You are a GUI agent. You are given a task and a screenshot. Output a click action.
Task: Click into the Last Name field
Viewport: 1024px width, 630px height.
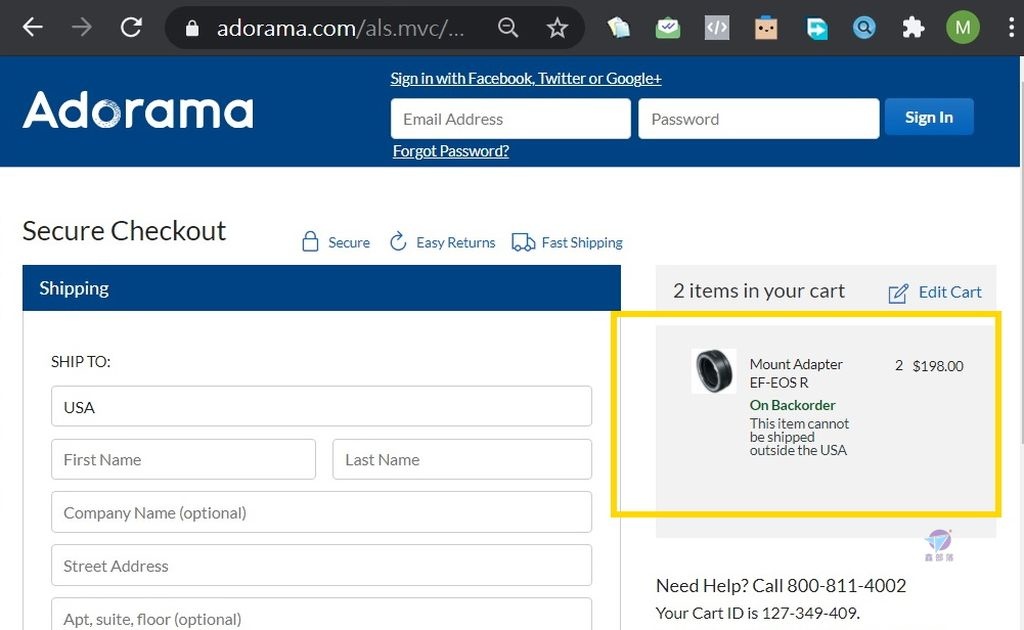tap(462, 459)
